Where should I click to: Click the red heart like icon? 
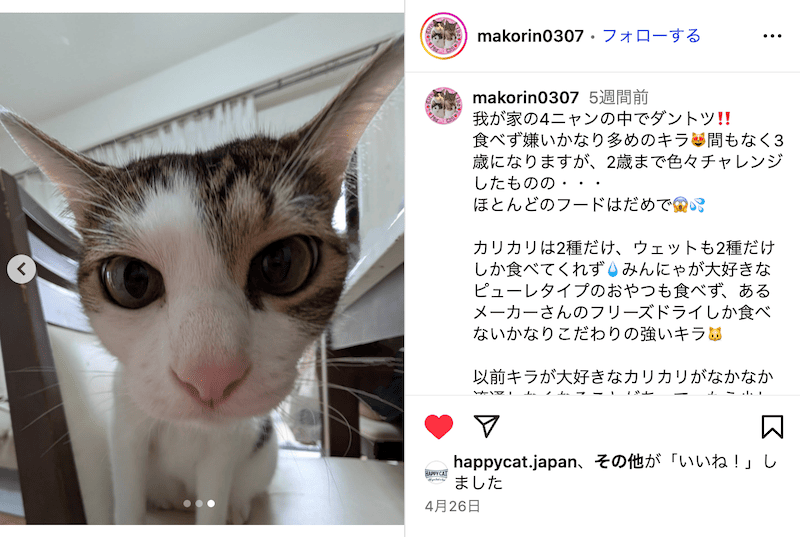pos(439,426)
